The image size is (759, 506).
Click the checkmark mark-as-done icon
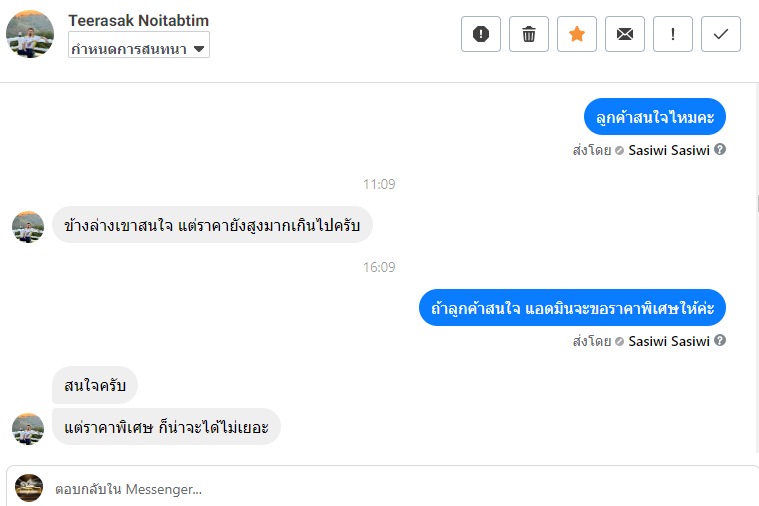coord(721,34)
